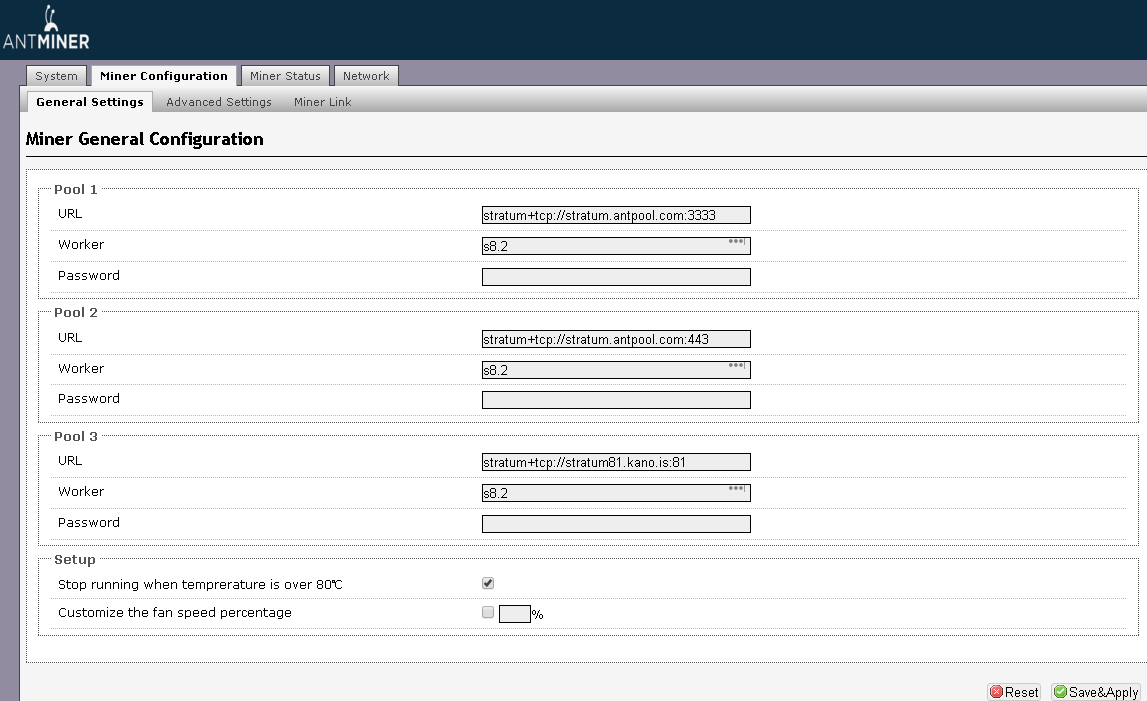Click the Reset button
Screen dimensions: 1147x701
1015,692
